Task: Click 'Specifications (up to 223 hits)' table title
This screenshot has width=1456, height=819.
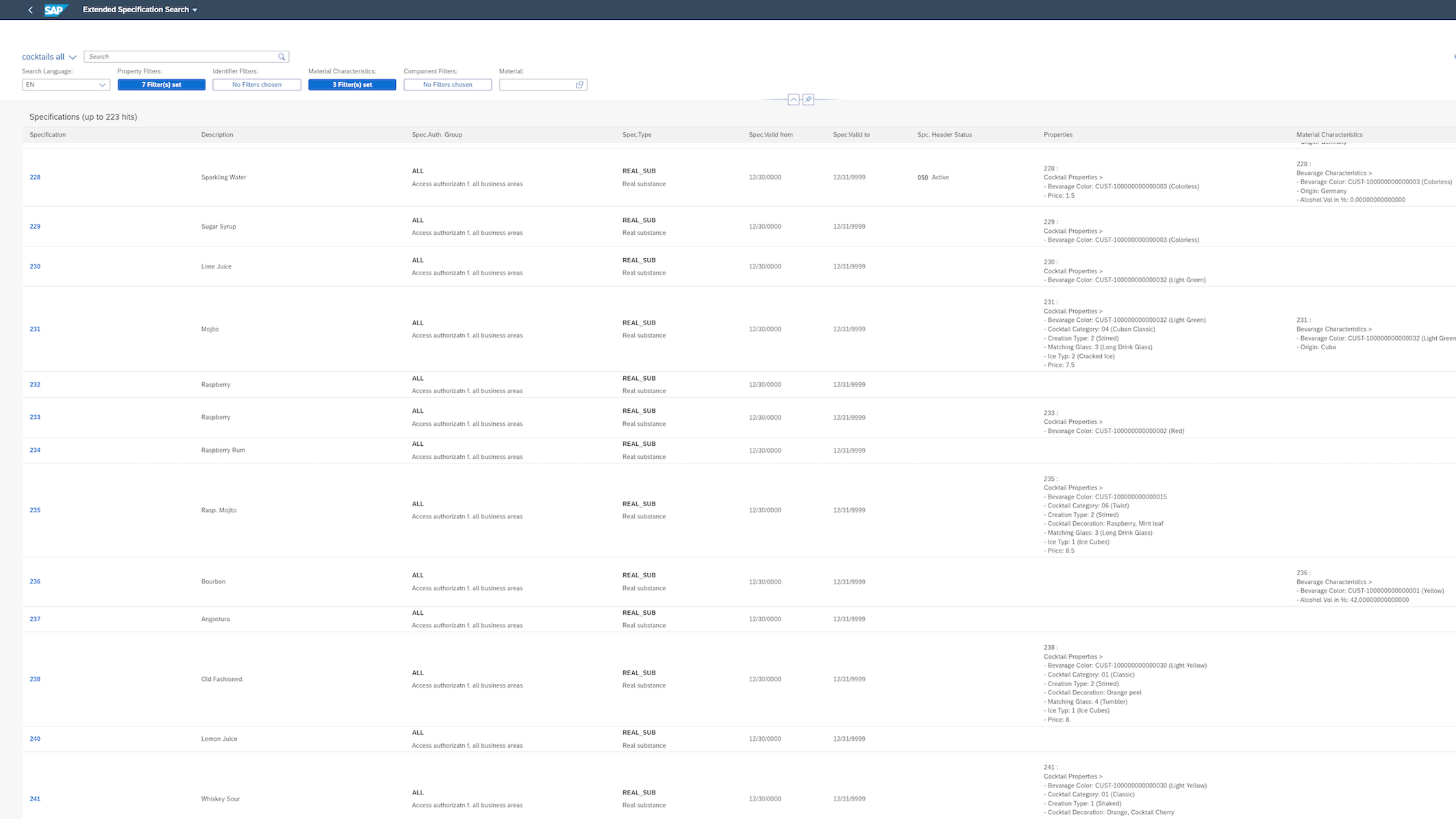Action: (84, 117)
